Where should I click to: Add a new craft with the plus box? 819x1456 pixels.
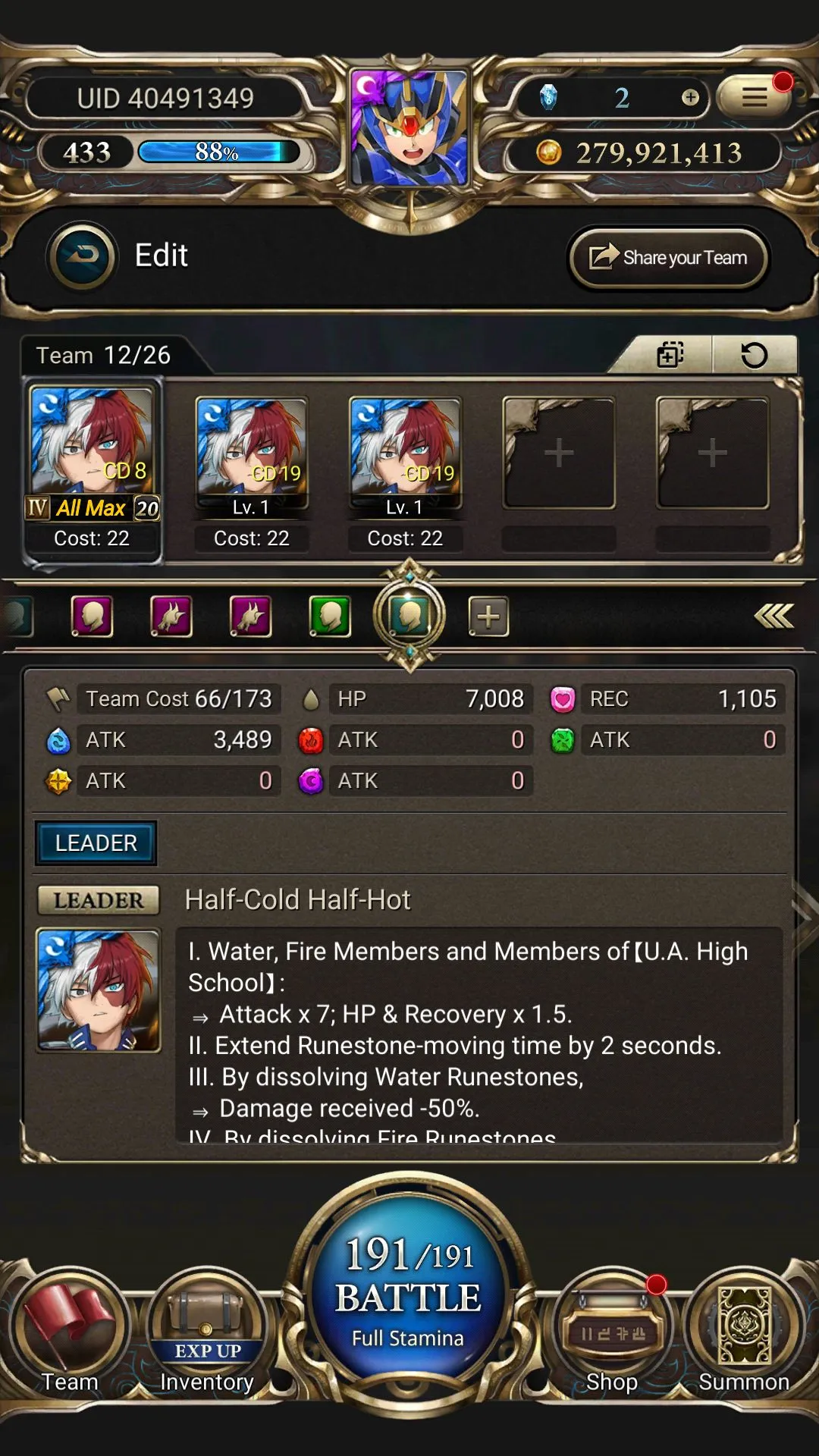click(488, 616)
